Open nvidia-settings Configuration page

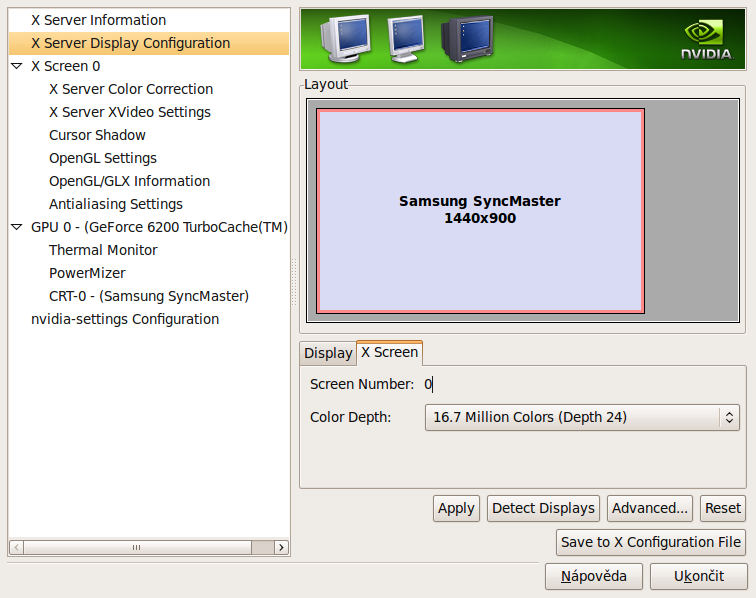pos(125,319)
